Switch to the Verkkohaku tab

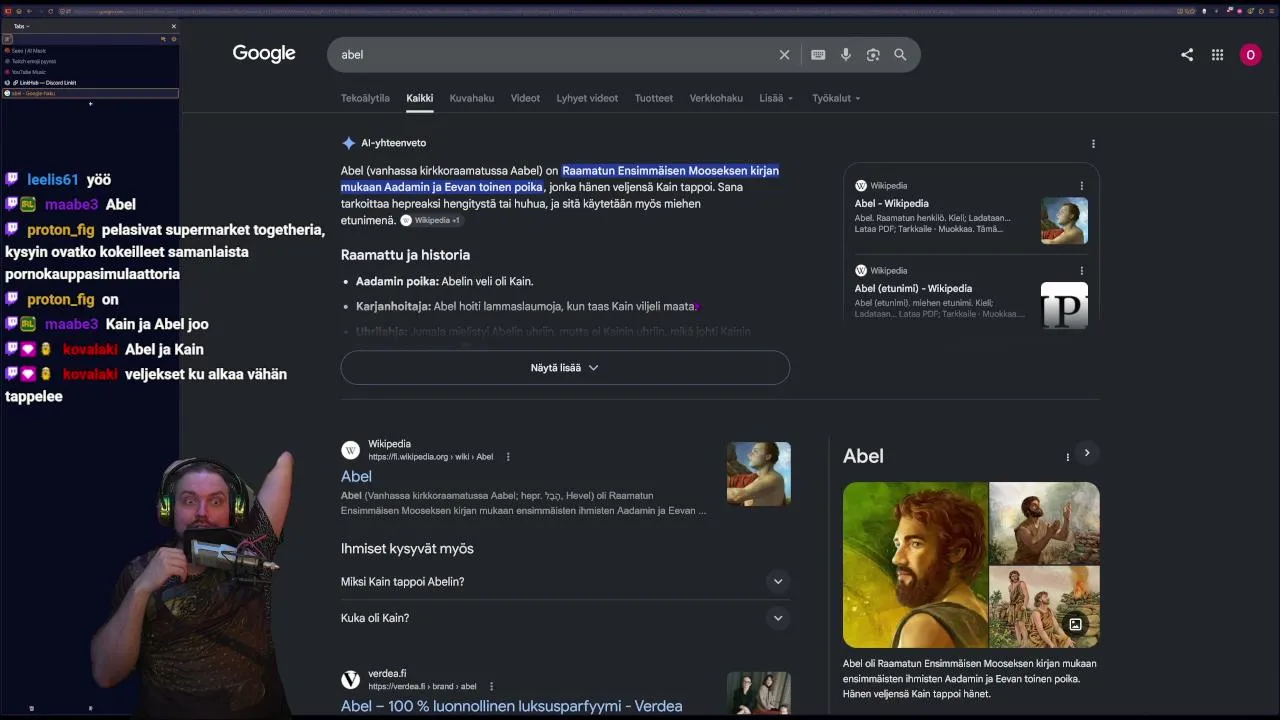click(x=716, y=98)
